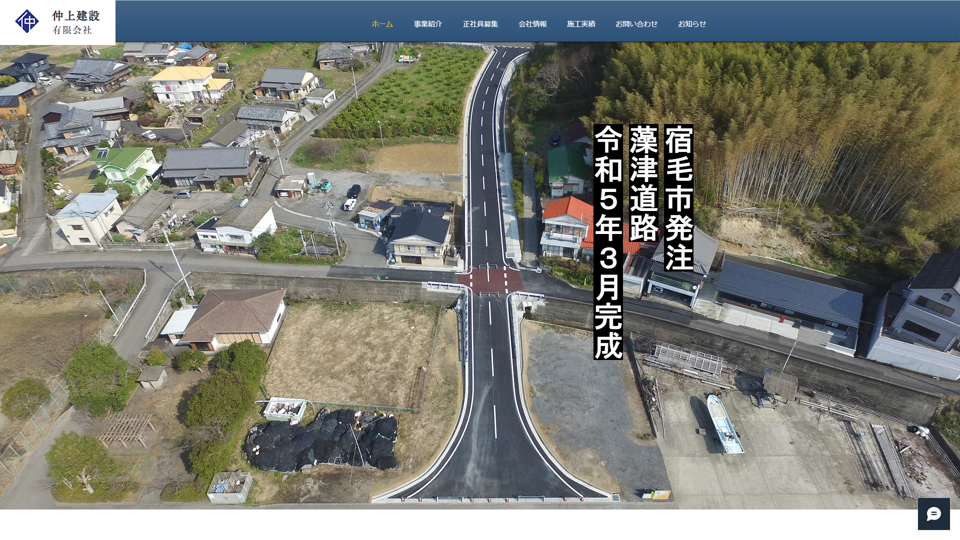Screen dimensions: 960x540
Task: Click the 仲上建設 company name
Action: tap(76, 15)
